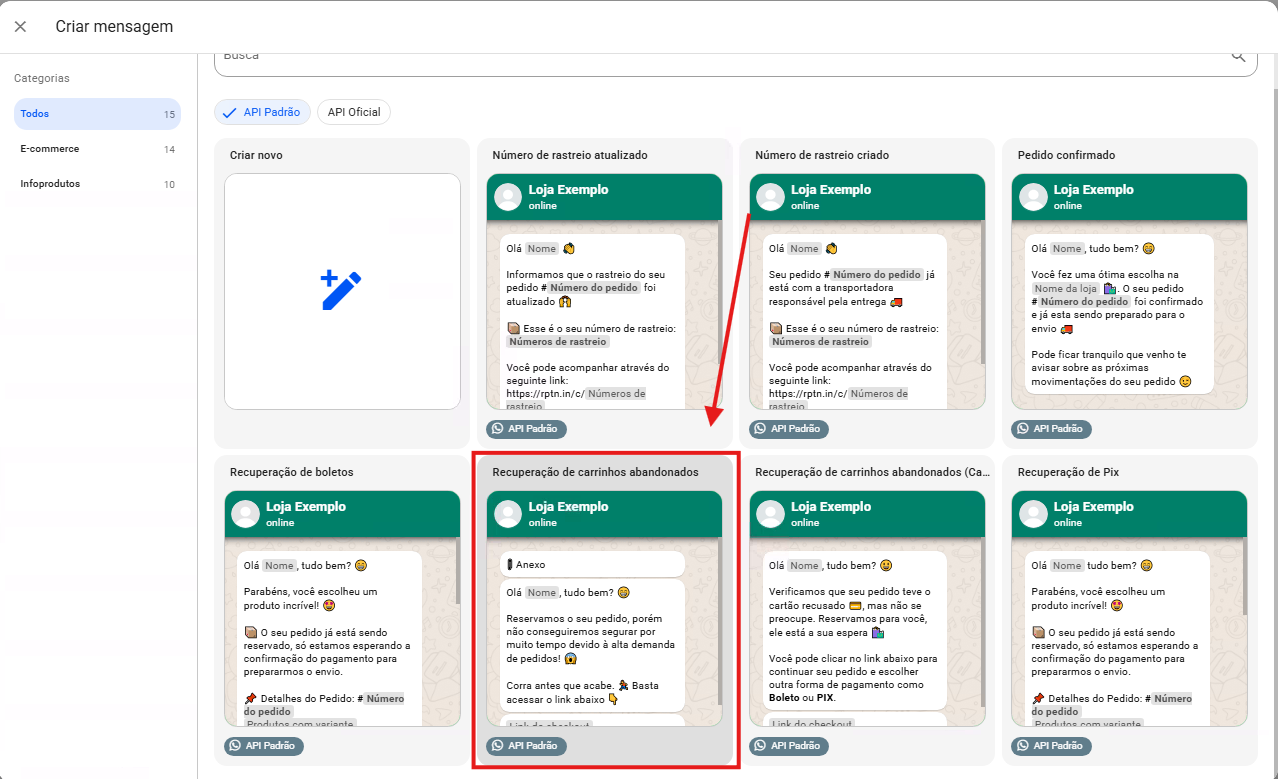The image size is (1278, 779).
Task: Click API Padrão badge under 'Número de rastreio atualizado'
Action: 527,429
